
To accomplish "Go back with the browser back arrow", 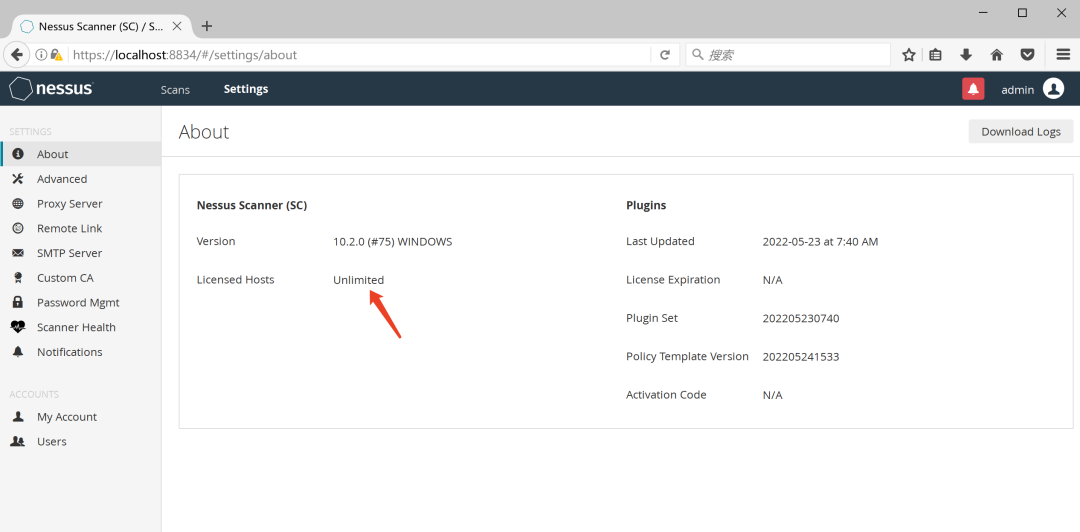I will click(17, 54).
